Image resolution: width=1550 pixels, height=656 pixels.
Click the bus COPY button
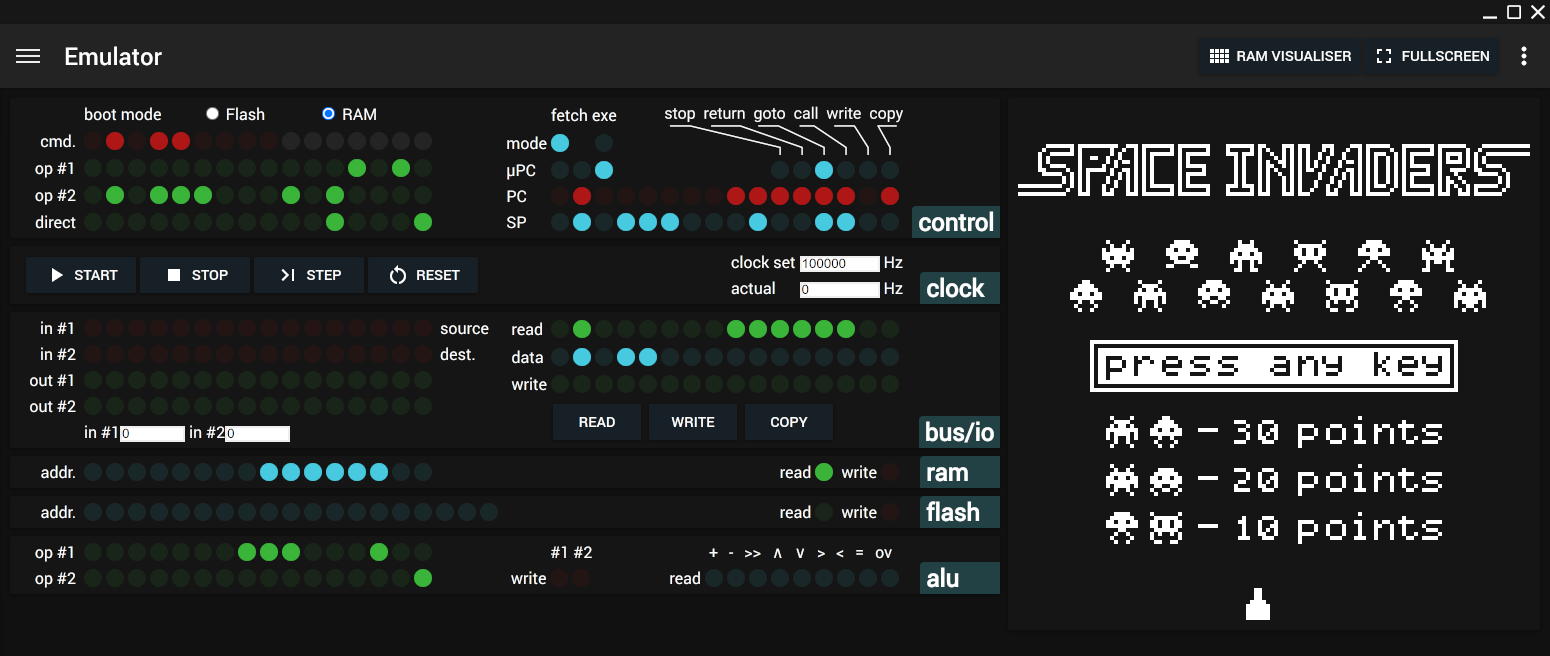(x=789, y=422)
